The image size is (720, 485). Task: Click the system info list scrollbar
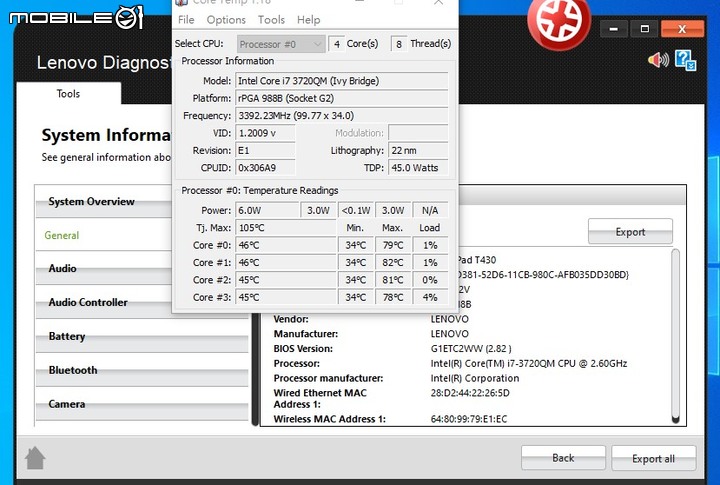click(675, 336)
